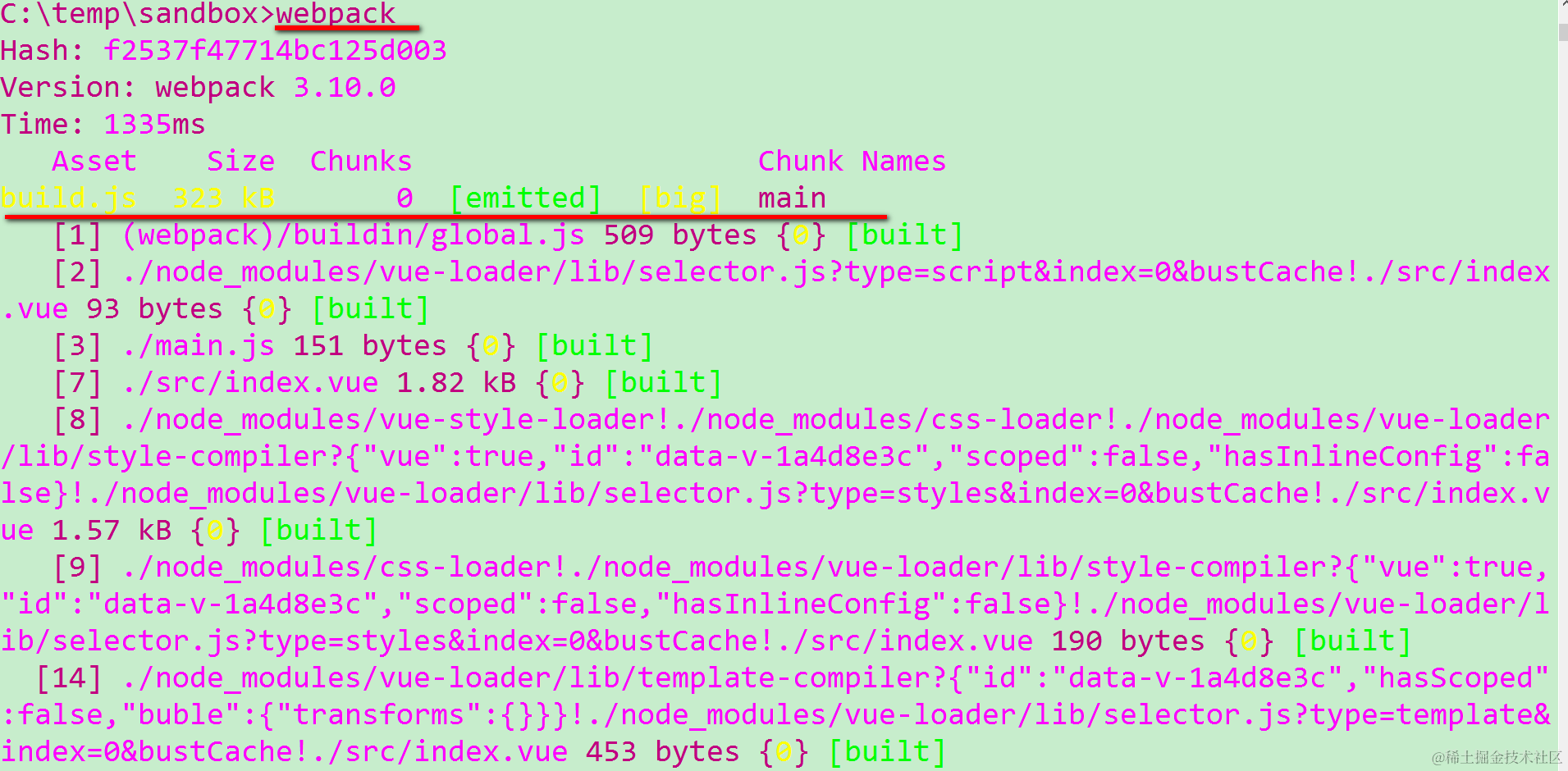Image resolution: width=1568 pixels, height=771 pixels.
Task: Click the Asset column header
Action: (x=94, y=162)
